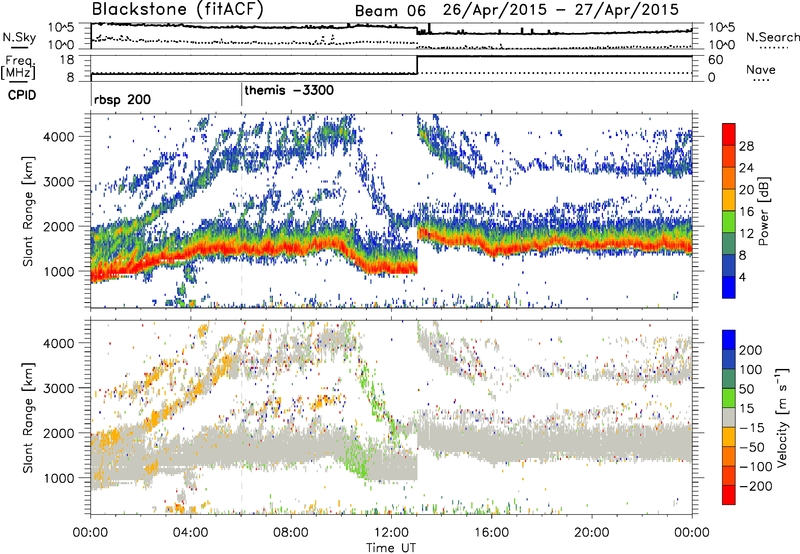Viewport: 800px width, 554px height.
Task: Click the 'Blackstone (fitACF)' title text
Action: coord(178,10)
